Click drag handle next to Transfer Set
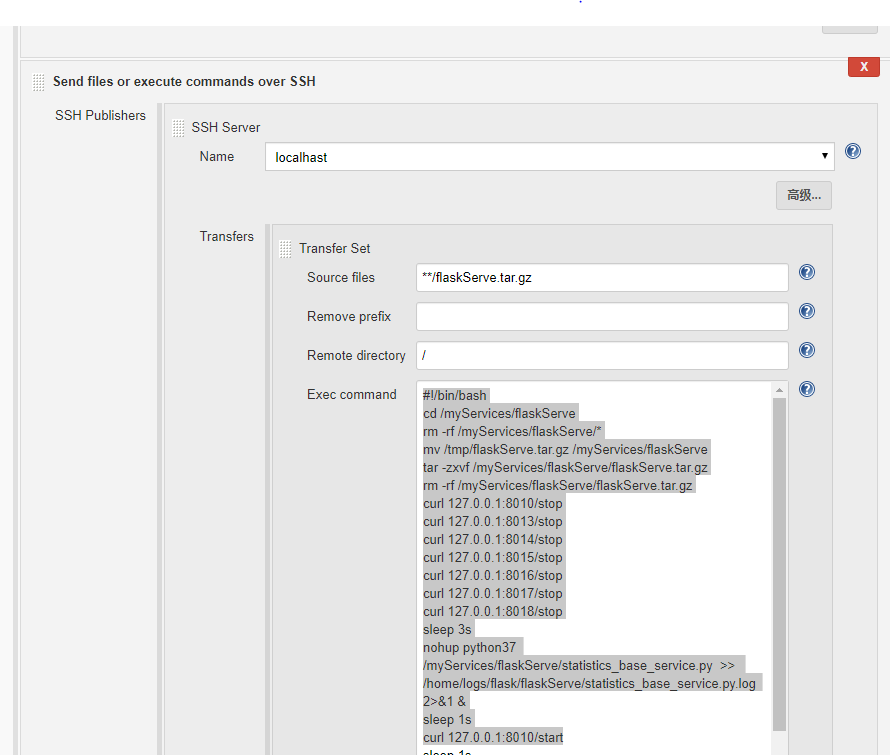890x755 pixels. [286, 249]
